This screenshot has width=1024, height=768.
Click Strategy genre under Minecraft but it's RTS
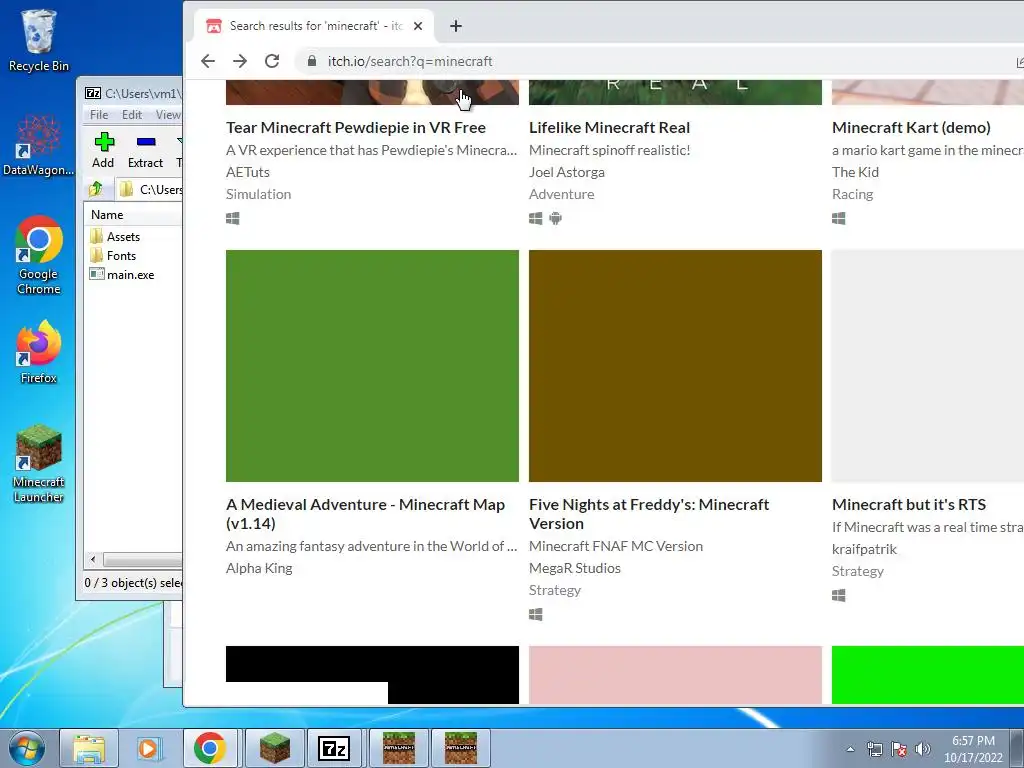pos(857,571)
